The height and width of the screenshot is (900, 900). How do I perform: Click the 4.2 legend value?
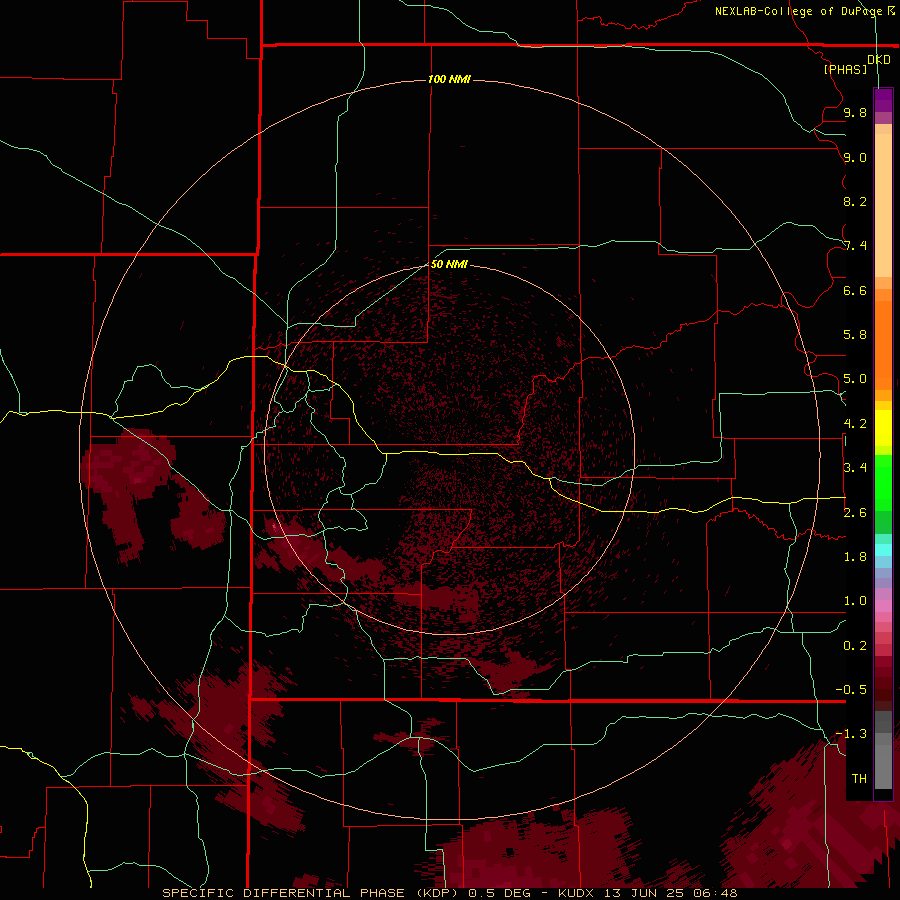[855, 424]
